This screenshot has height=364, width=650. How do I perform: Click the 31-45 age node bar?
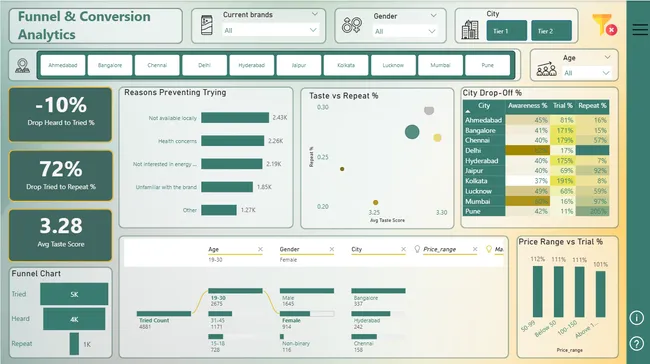click(x=220, y=314)
